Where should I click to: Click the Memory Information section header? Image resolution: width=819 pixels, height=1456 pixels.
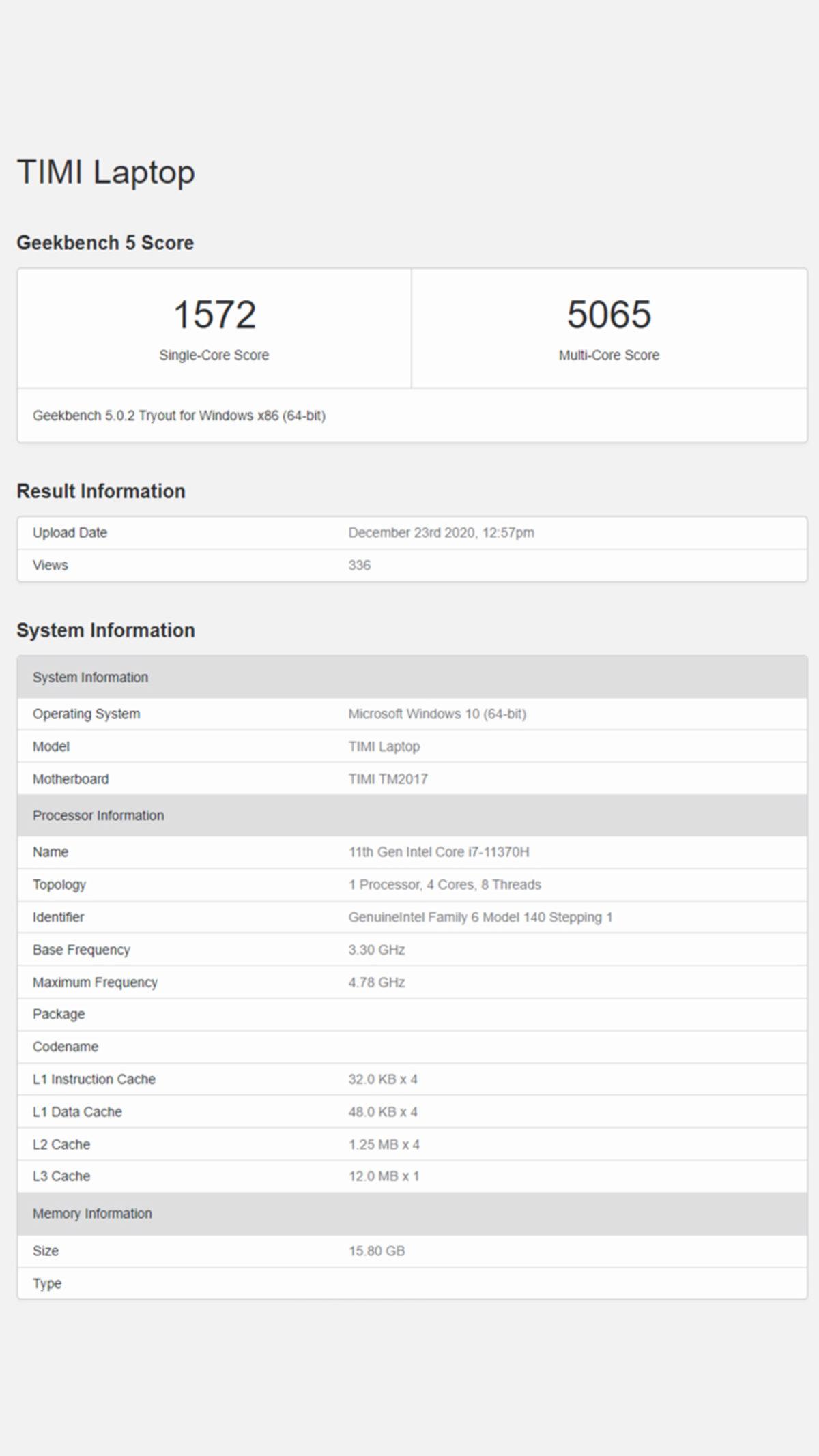pos(412,1214)
